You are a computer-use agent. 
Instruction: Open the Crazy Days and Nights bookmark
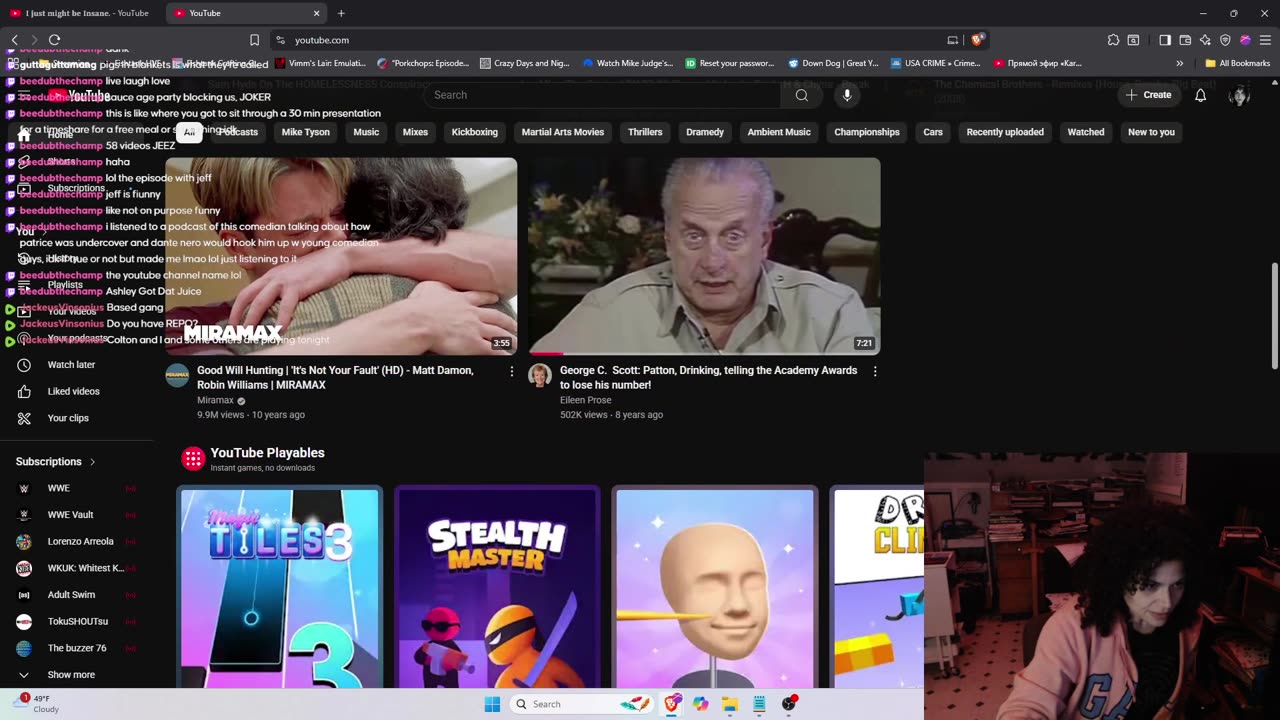click(x=525, y=63)
